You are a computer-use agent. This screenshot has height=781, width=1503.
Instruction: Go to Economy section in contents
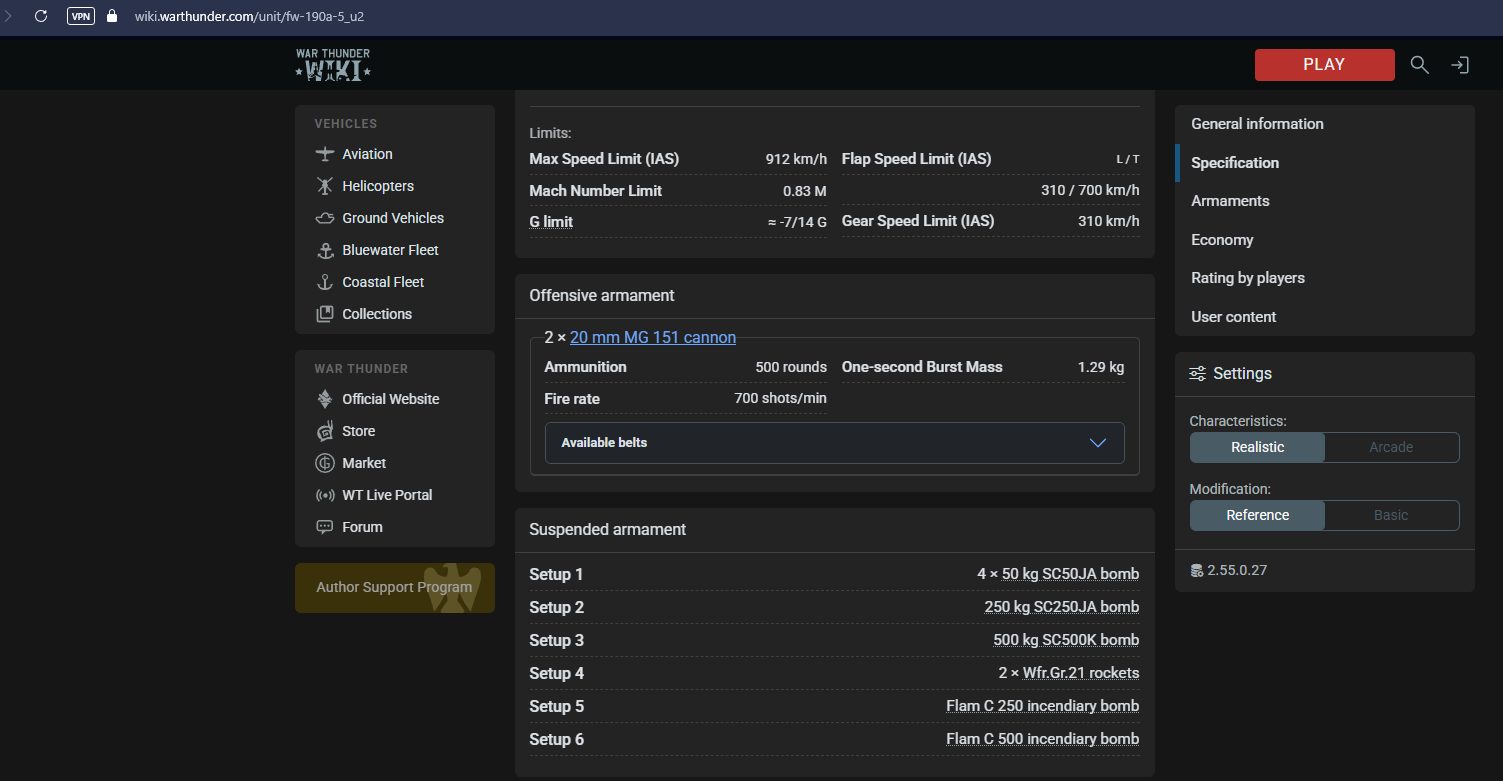pos(1222,240)
